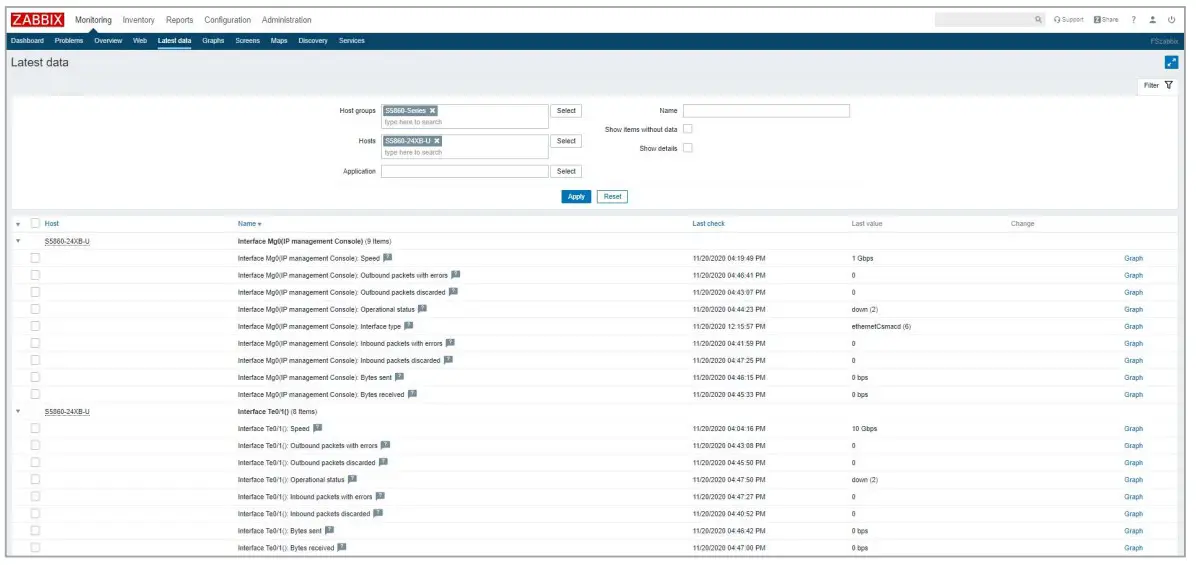Collapse the Interface Mg0 group
1196x565 pixels.
(x=18, y=241)
